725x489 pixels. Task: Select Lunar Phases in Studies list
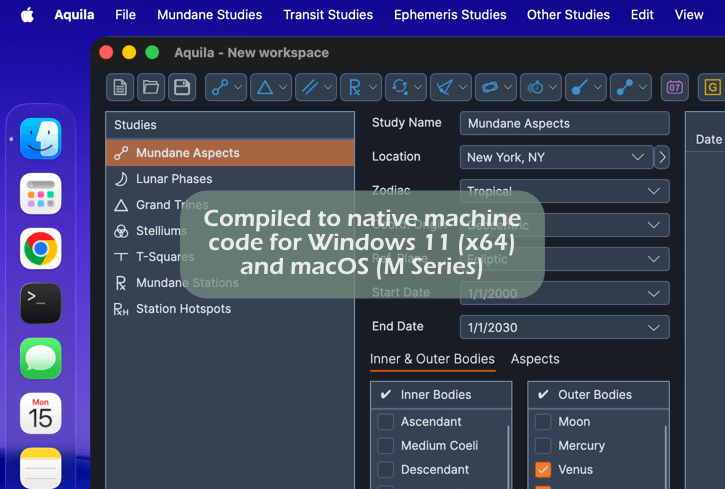point(174,179)
